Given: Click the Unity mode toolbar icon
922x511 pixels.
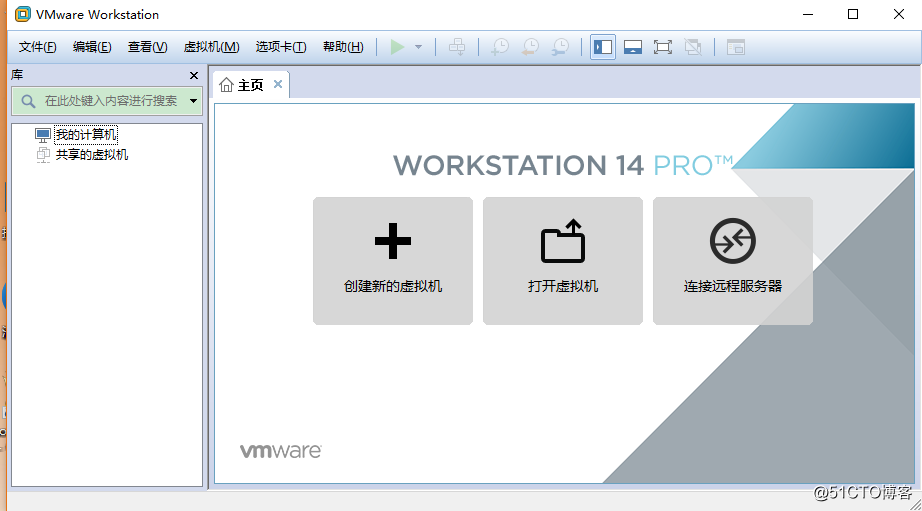Looking at the screenshot, I should point(693,47).
